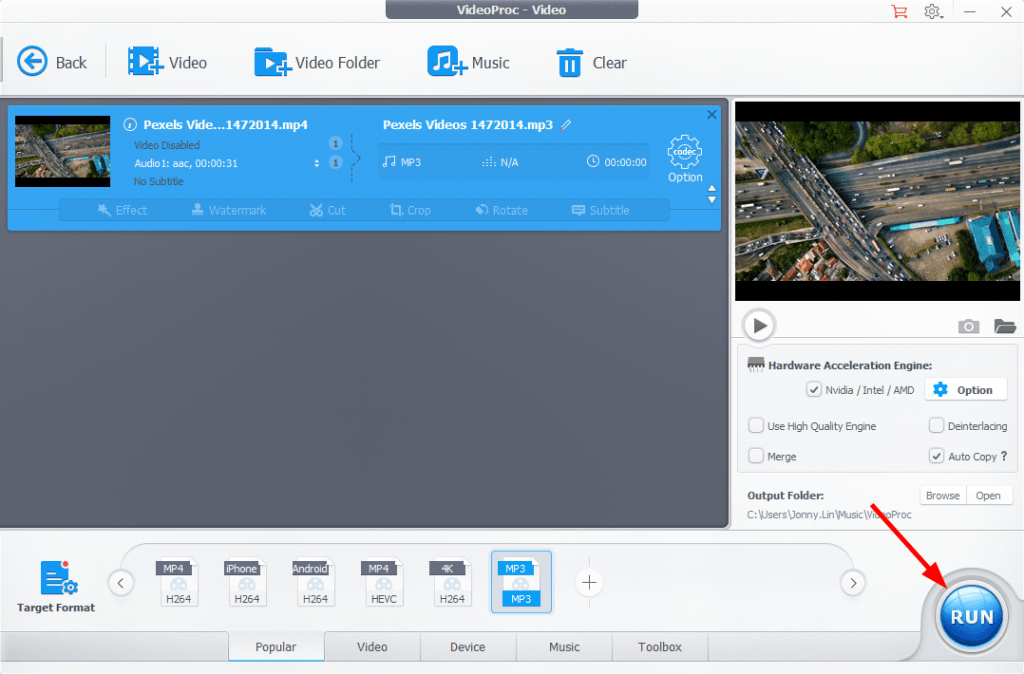Viewport: 1024px width, 674px height.
Task: Open codec Option for the MP3 output
Action: point(684,159)
